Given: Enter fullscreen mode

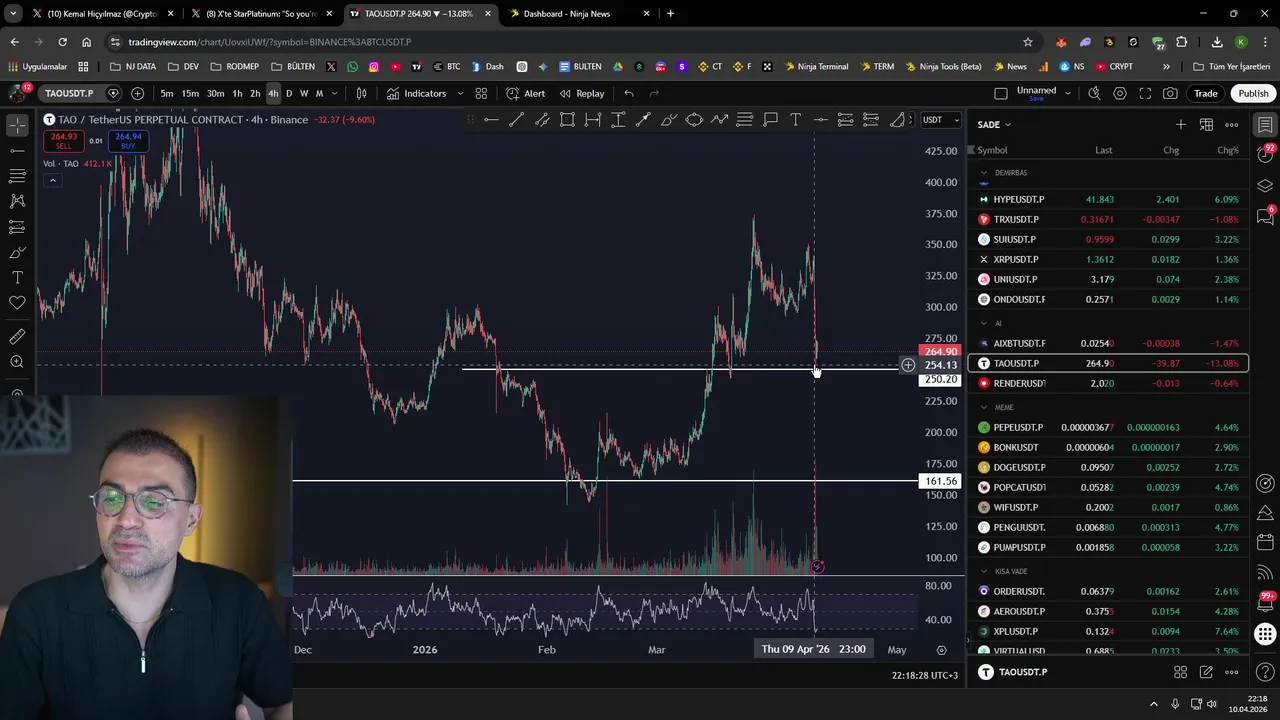Looking at the screenshot, I should [1145, 93].
